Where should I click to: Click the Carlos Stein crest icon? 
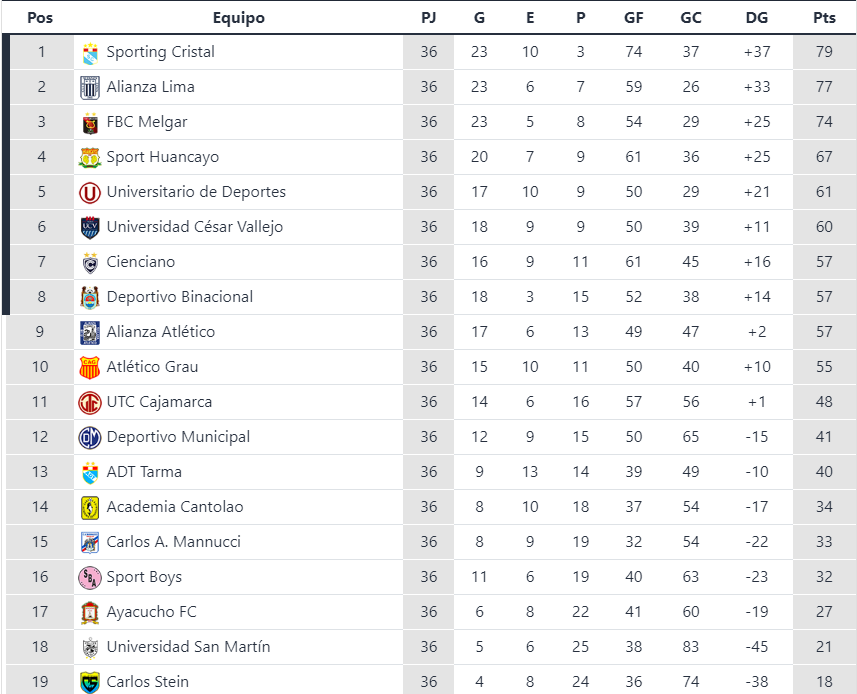[90, 682]
